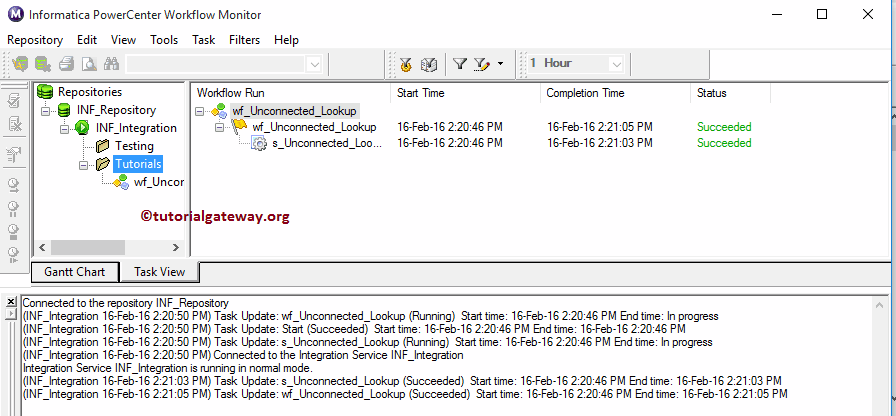Switch to the Task View tab
This screenshot has height=416, width=896.
pos(159,273)
